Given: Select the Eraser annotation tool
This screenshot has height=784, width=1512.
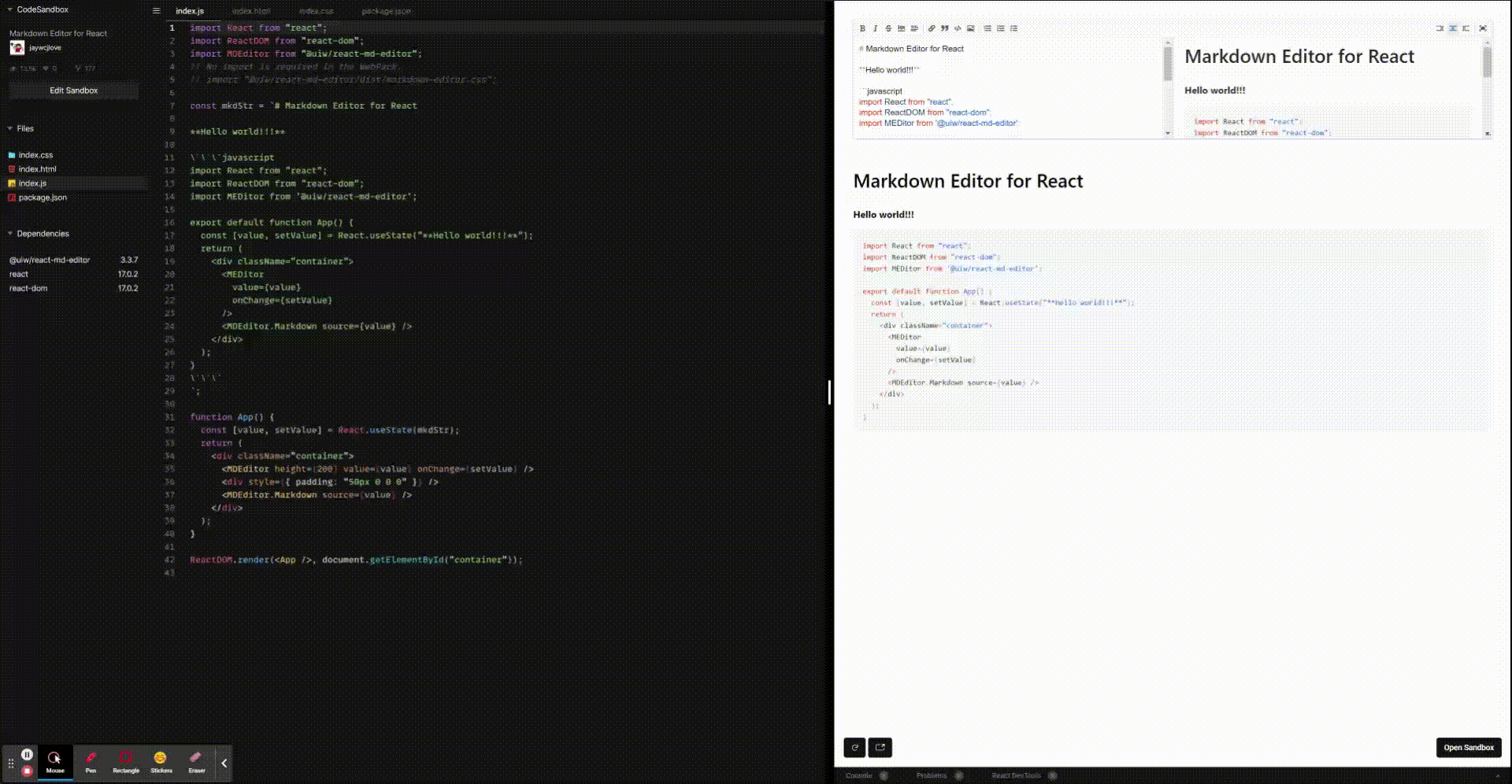Looking at the screenshot, I should click(197, 763).
